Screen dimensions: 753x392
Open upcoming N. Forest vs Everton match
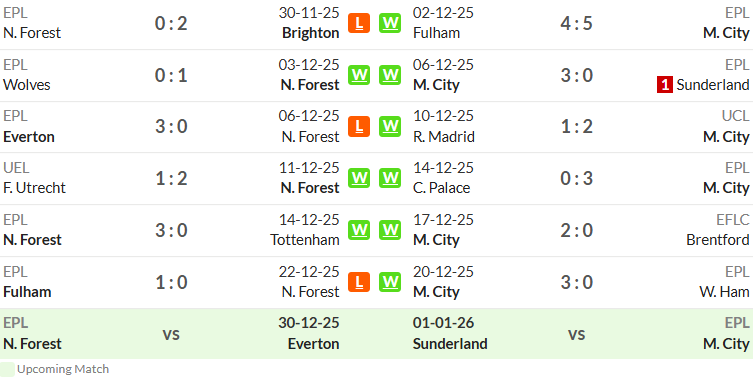(x=171, y=334)
